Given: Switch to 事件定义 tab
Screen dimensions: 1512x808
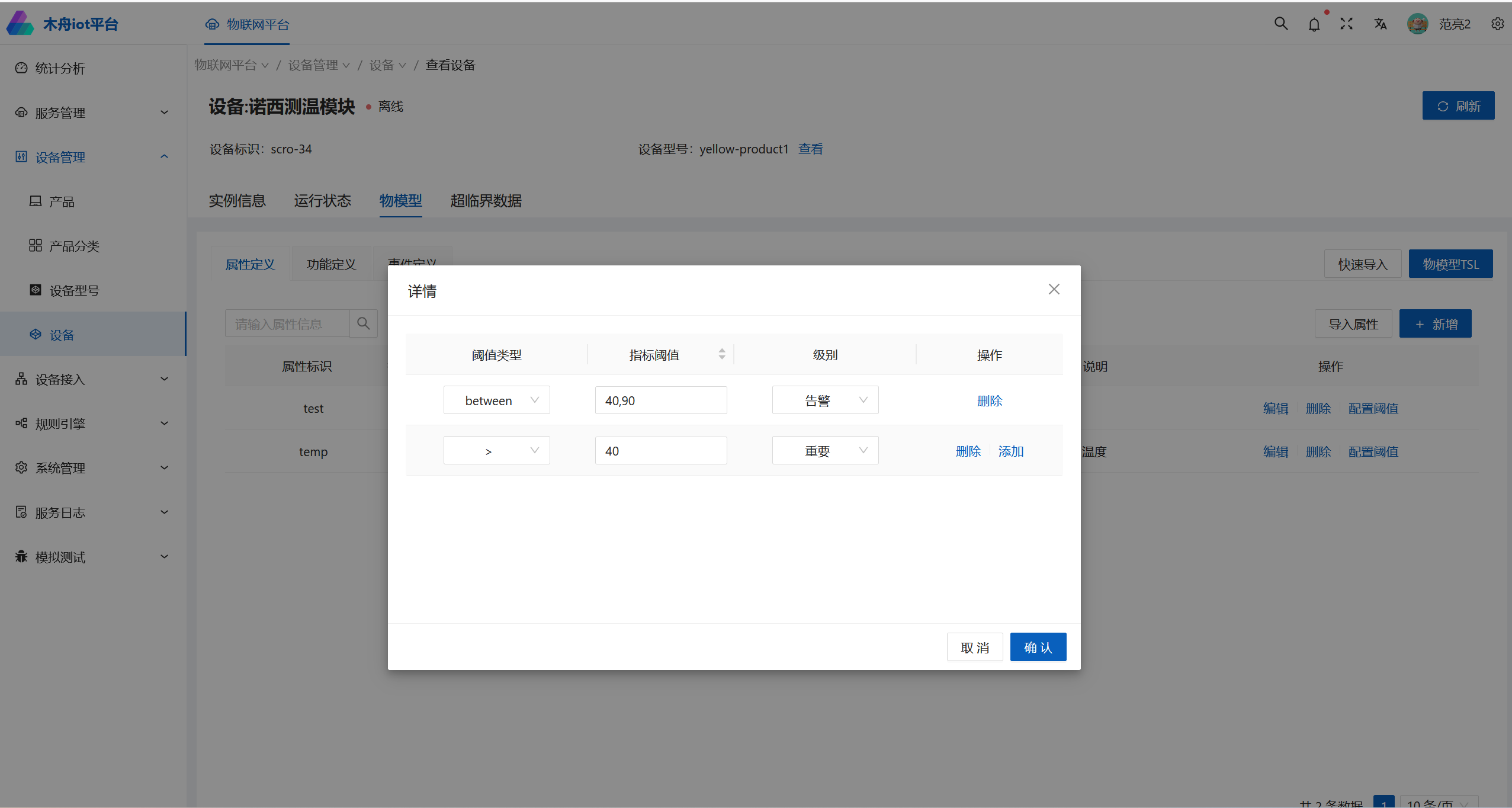Looking at the screenshot, I should (413, 263).
